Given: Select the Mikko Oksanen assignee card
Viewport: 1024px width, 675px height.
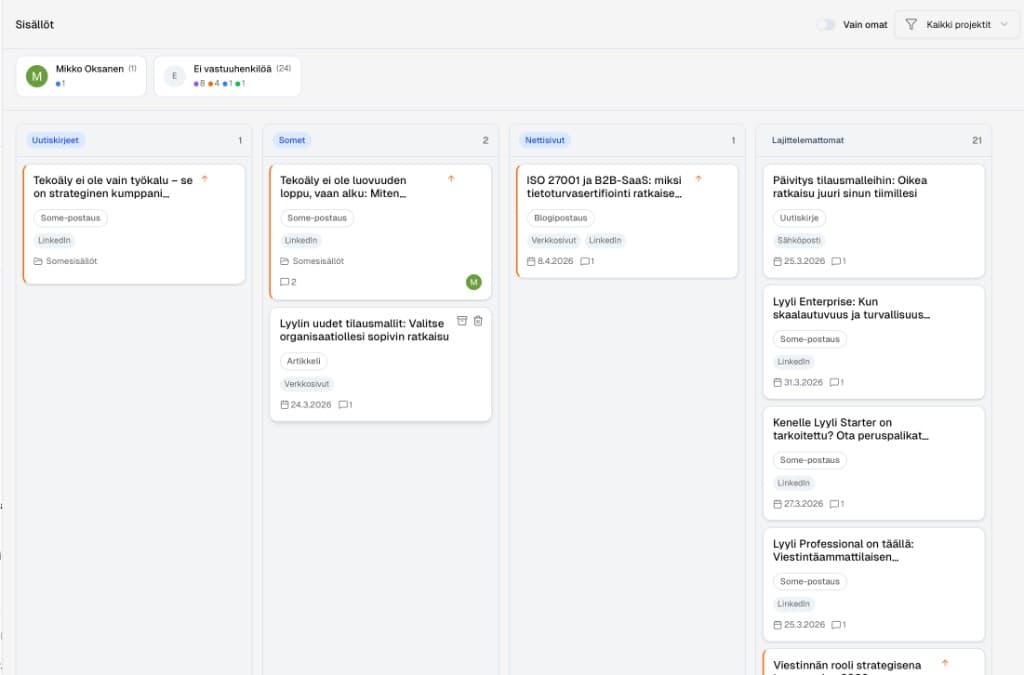Looking at the screenshot, I should pos(81,76).
